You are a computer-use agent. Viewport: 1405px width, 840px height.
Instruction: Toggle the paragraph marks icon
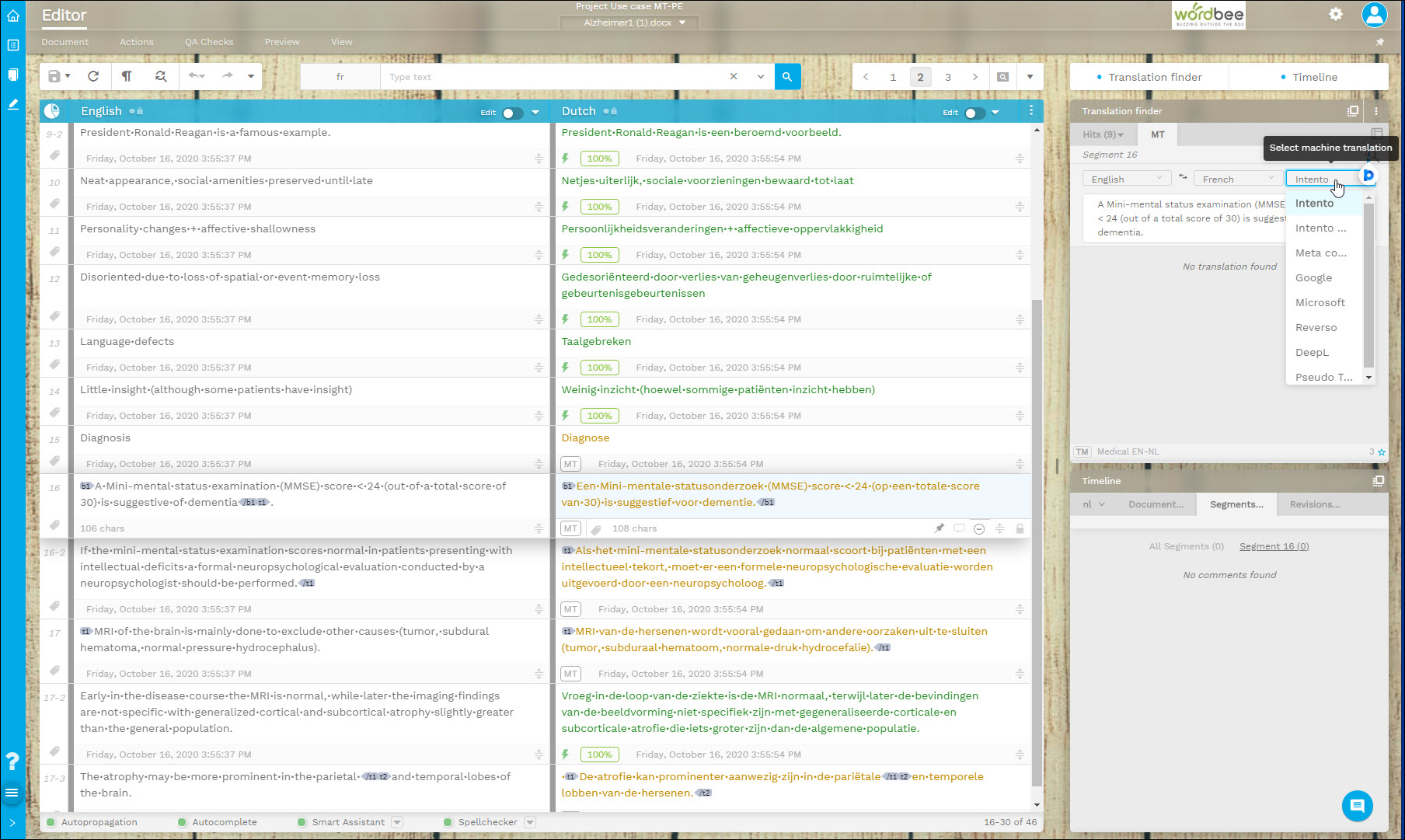click(127, 76)
